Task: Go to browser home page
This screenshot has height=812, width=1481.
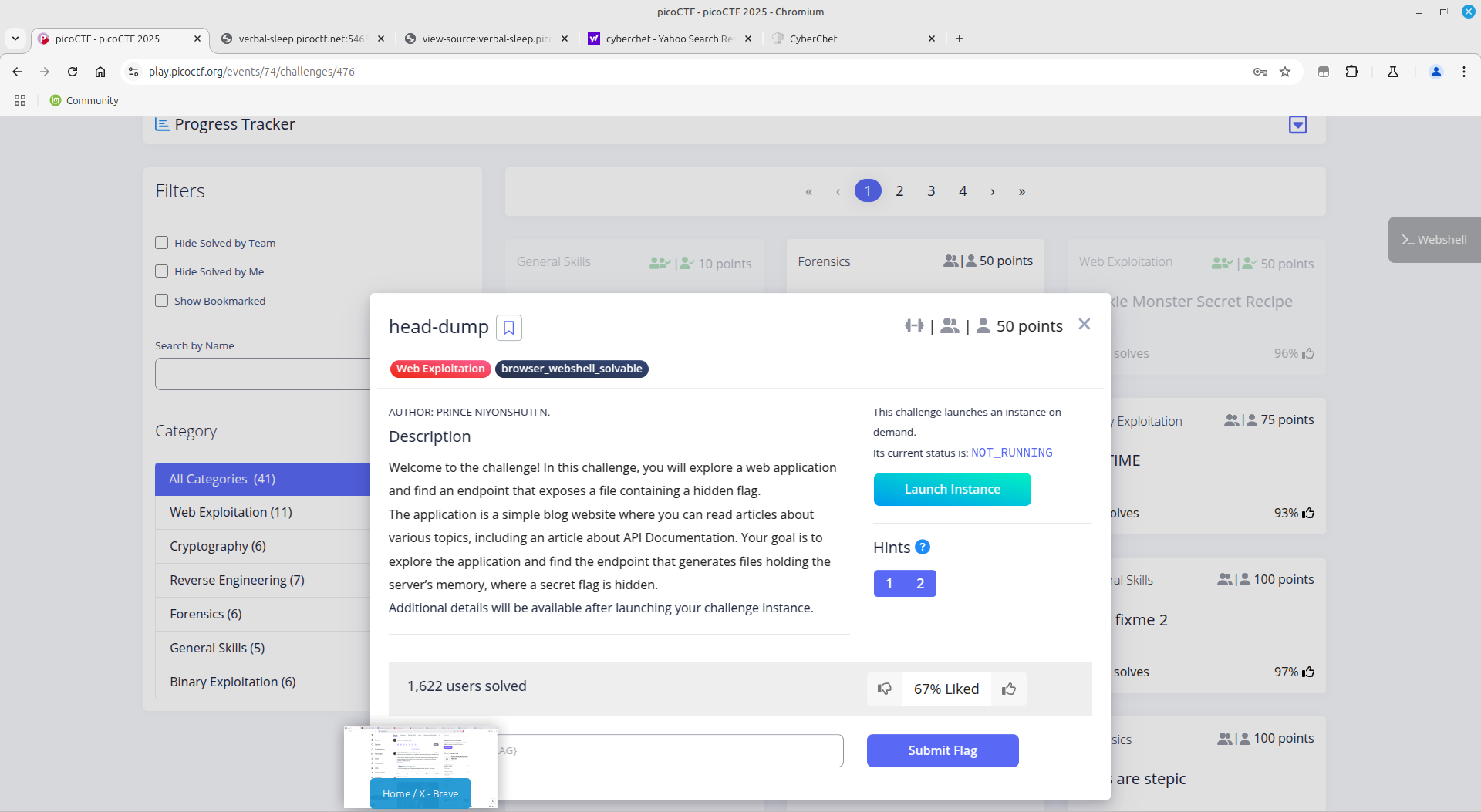Action: click(100, 72)
